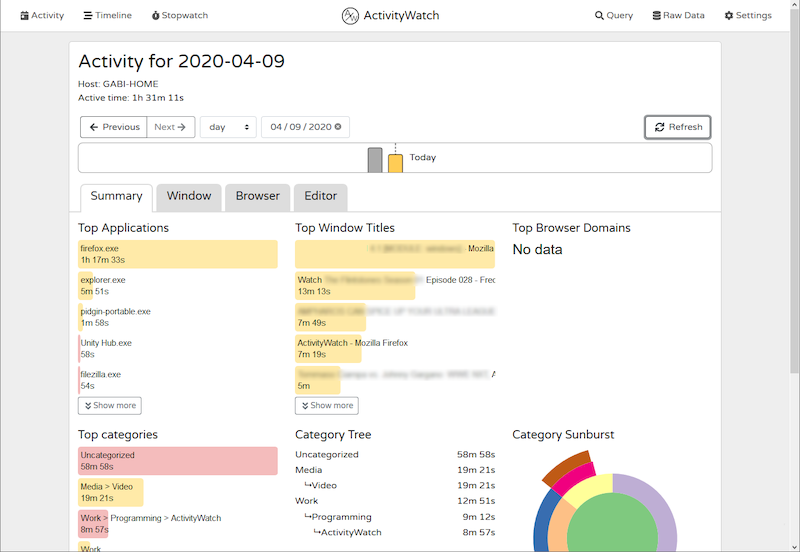Click the brown outer sunburst segment
Viewport: 800px width, 552px height.
(565, 466)
